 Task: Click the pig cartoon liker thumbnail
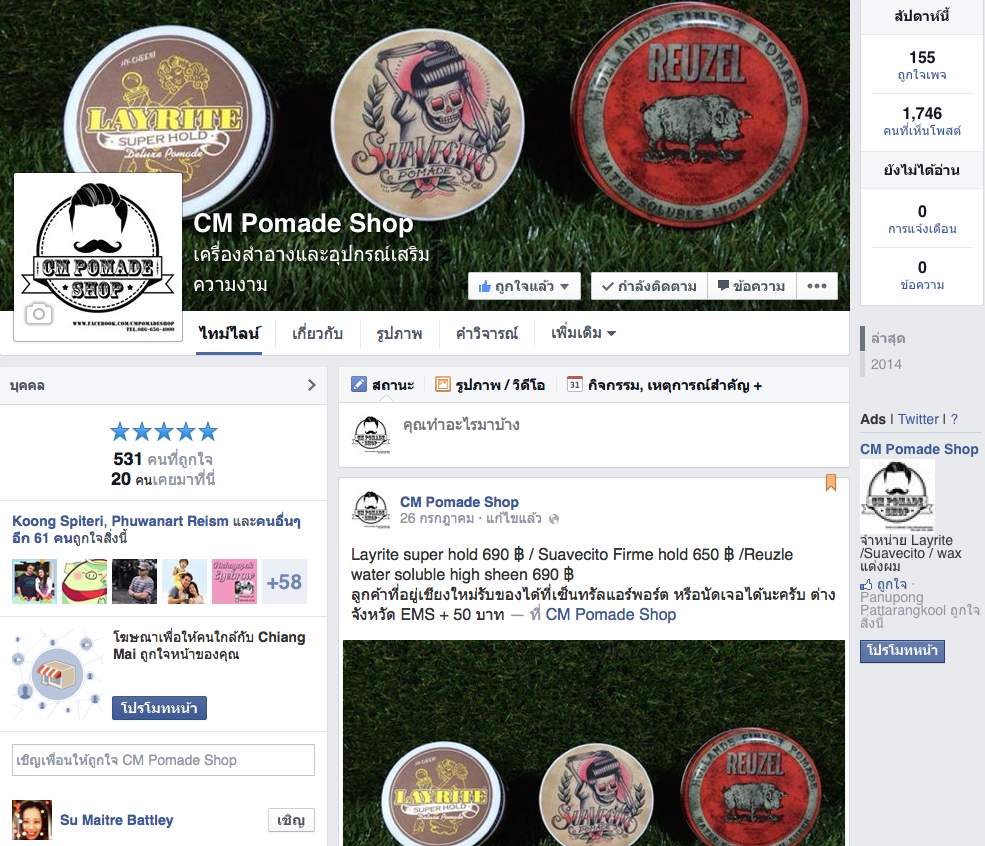point(84,582)
